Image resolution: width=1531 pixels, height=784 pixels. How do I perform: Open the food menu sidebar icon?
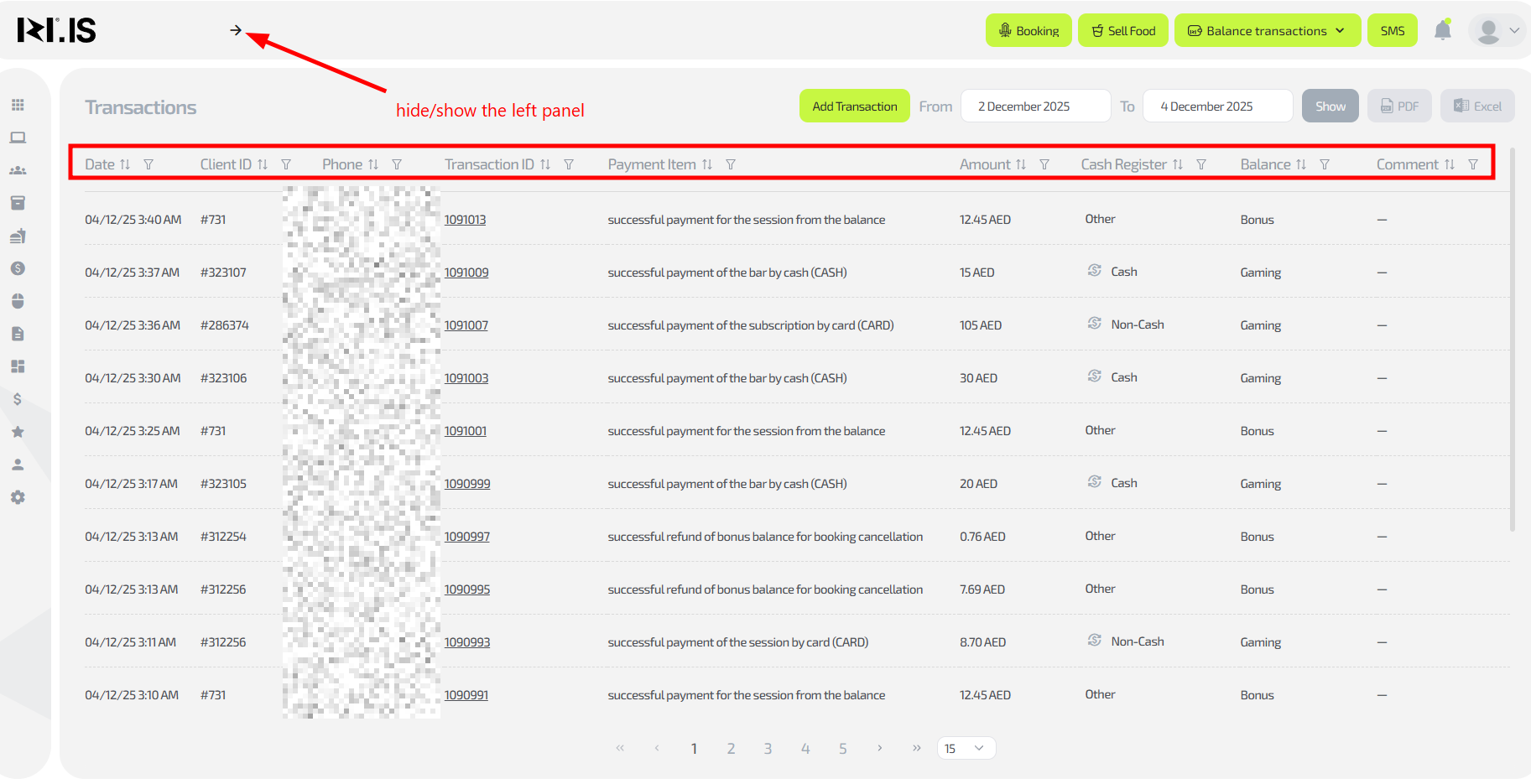click(18, 236)
